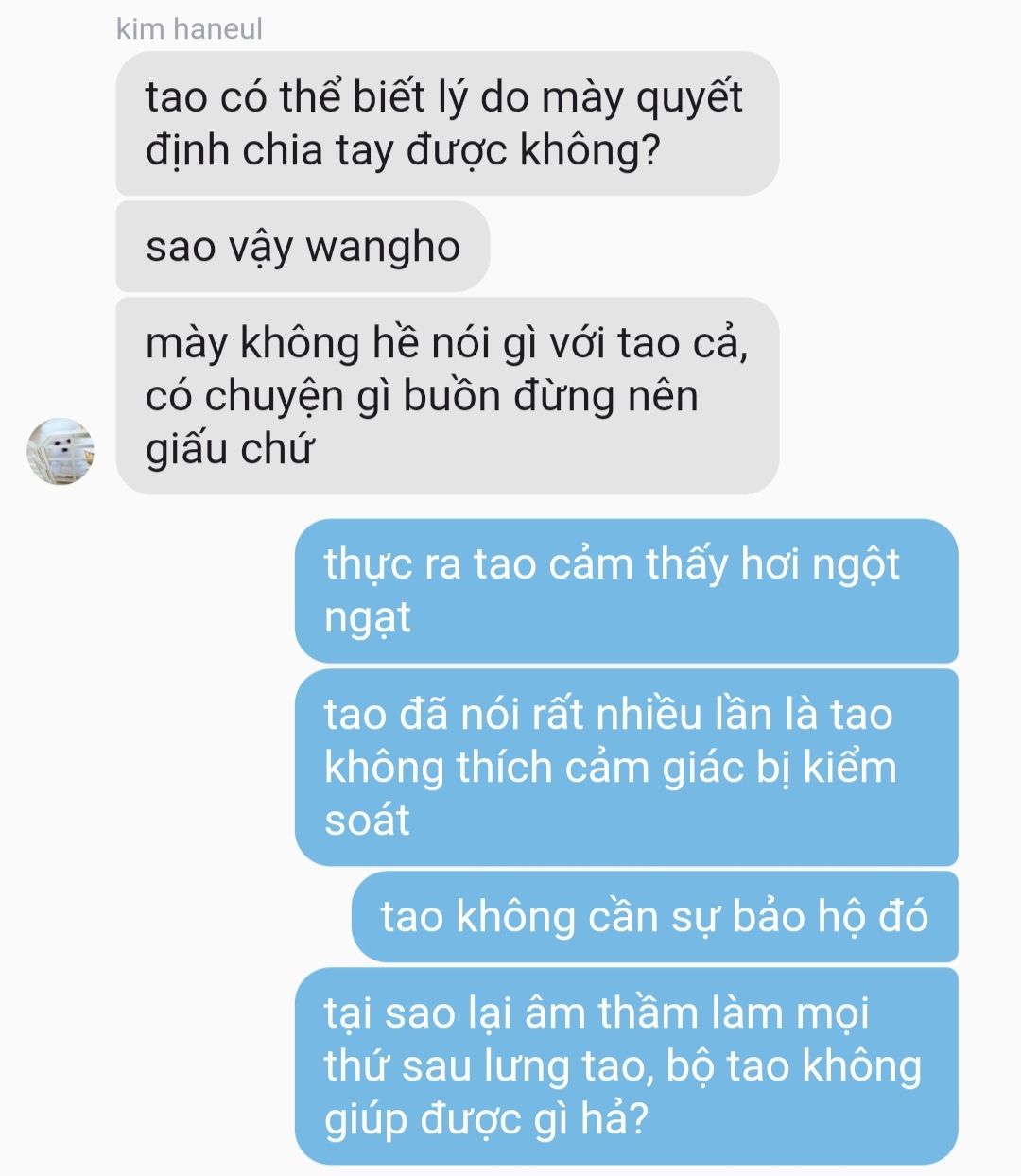The height and width of the screenshot is (1176, 1021).
Task: Select the 'có chuyện gì buồn' gray message
Action: (x=447, y=395)
